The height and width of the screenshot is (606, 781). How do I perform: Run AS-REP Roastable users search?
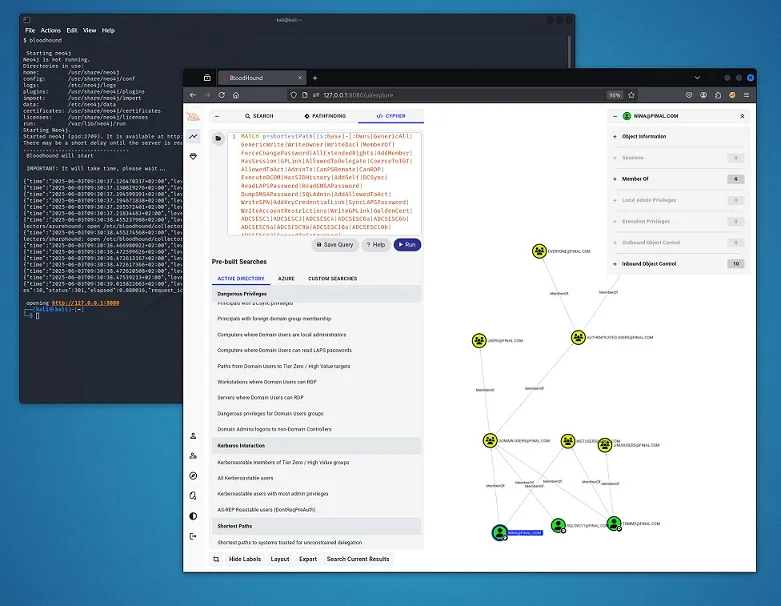coord(266,509)
